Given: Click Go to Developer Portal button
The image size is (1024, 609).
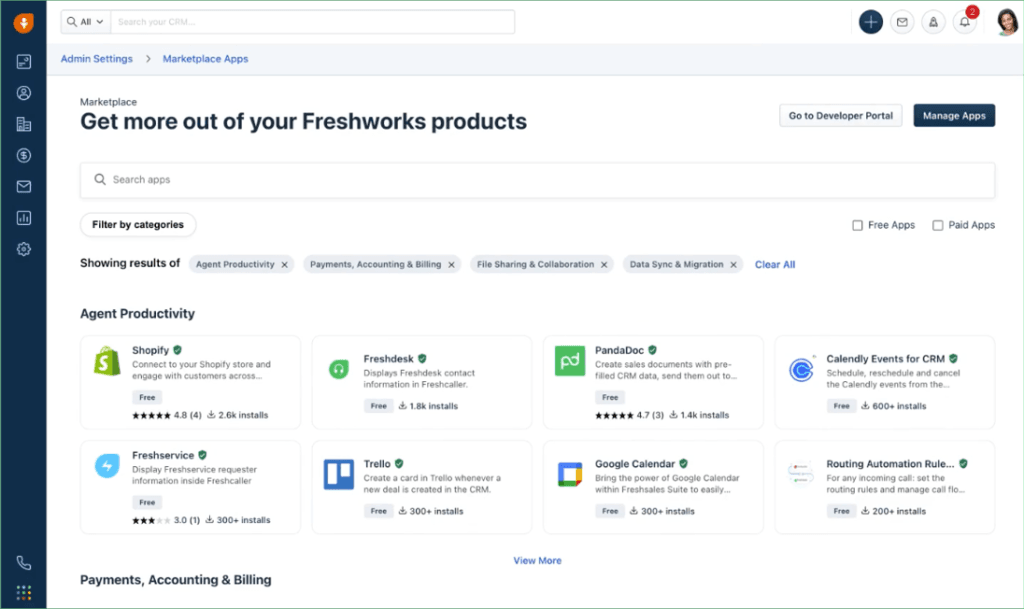Looking at the screenshot, I should 840,116.
